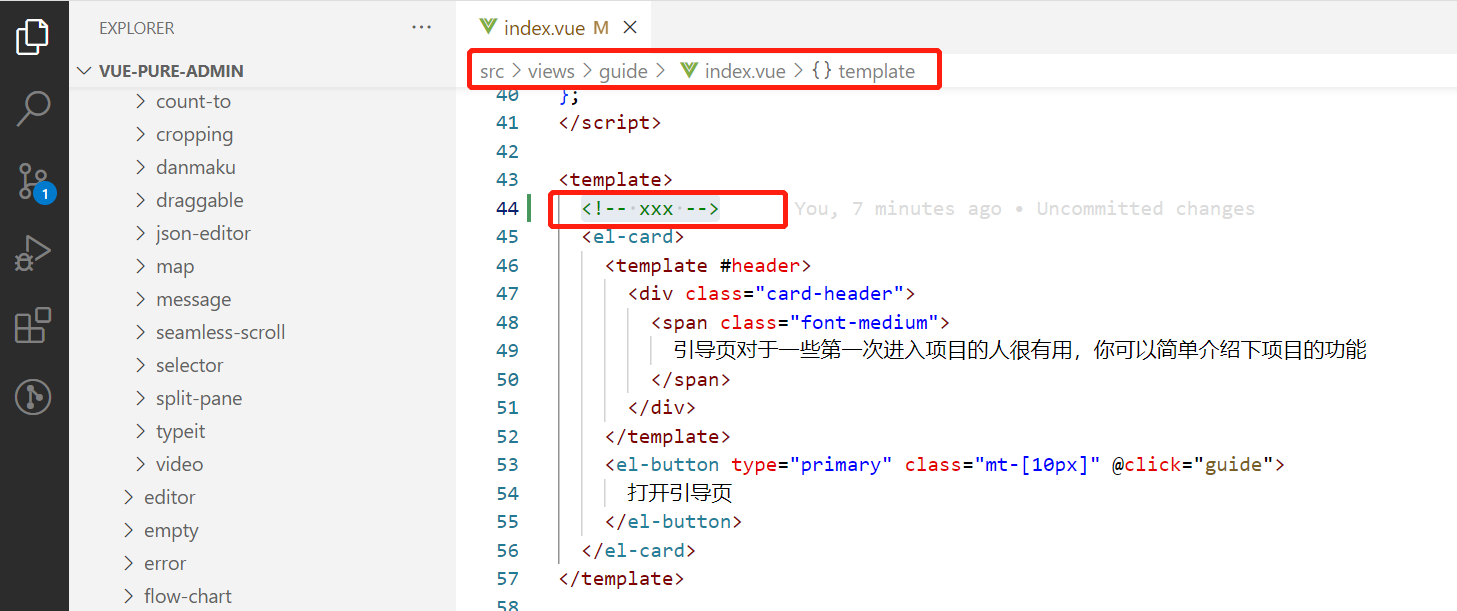Viewport: 1457px width, 611px height.
Task: Click the opening el-card tag
Action: point(633,237)
